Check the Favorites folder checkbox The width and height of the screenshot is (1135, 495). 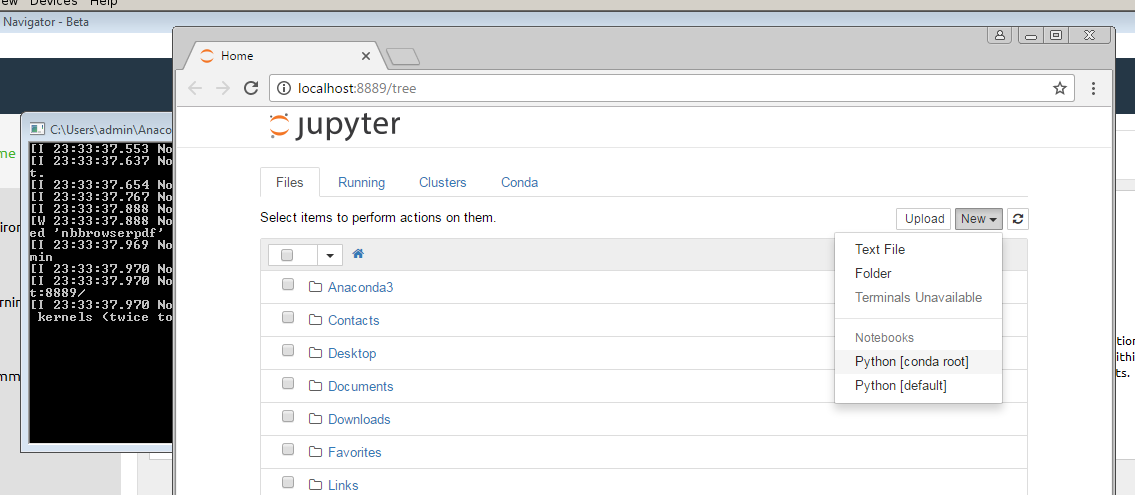[288, 449]
